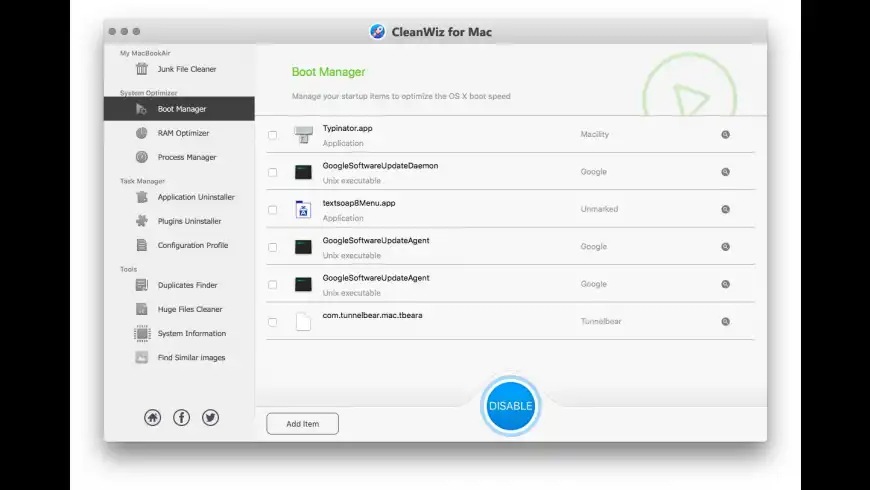
Task: Click the GoogleSoftwareUpdateDaemon terminal icon
Action: [303, 172]
